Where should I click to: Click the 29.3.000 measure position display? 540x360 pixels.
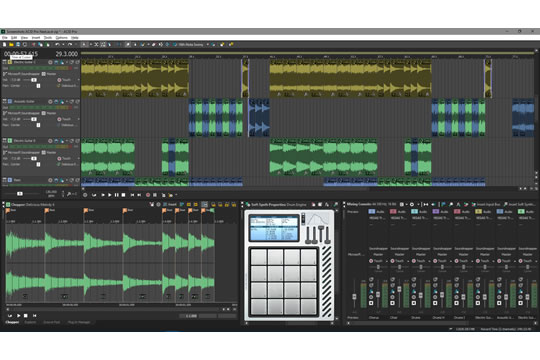point(67,54)
